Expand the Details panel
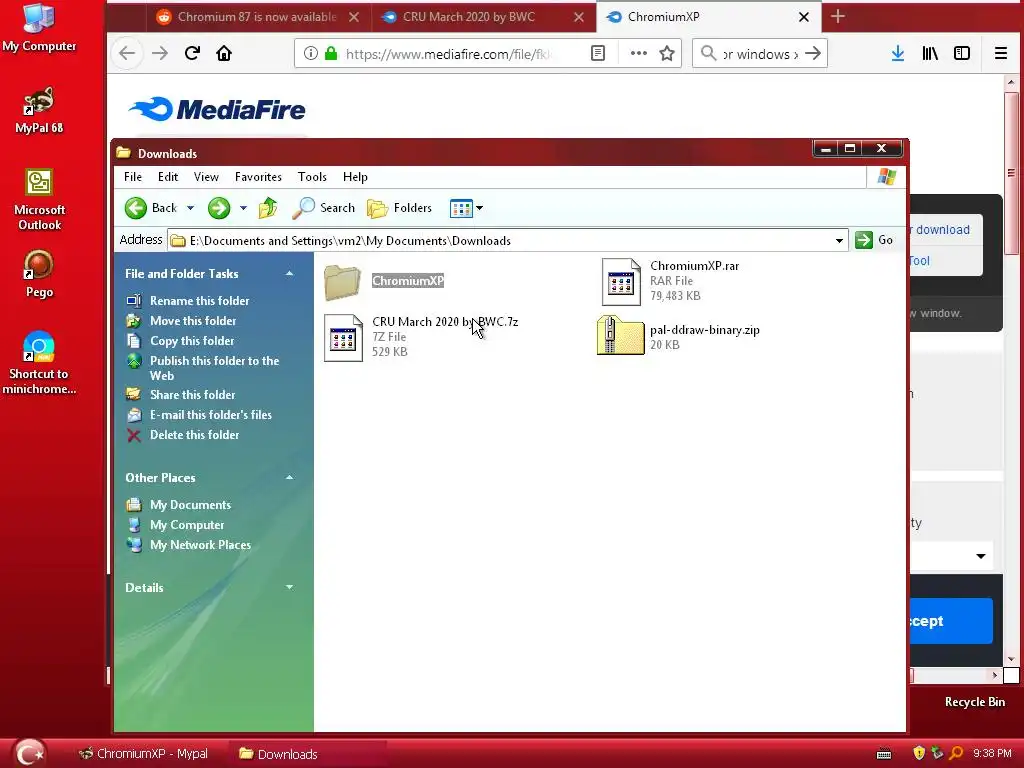This screenshot has width=1024, height=768. pos(289,588)
